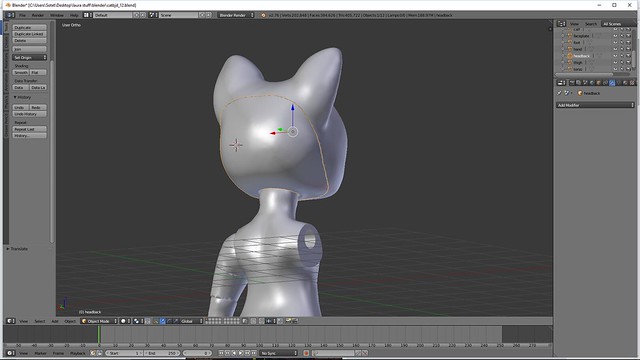The width and height of the screenshot is (640, 360).
Task: Click the Undo History button
Action: click(29, 114)
